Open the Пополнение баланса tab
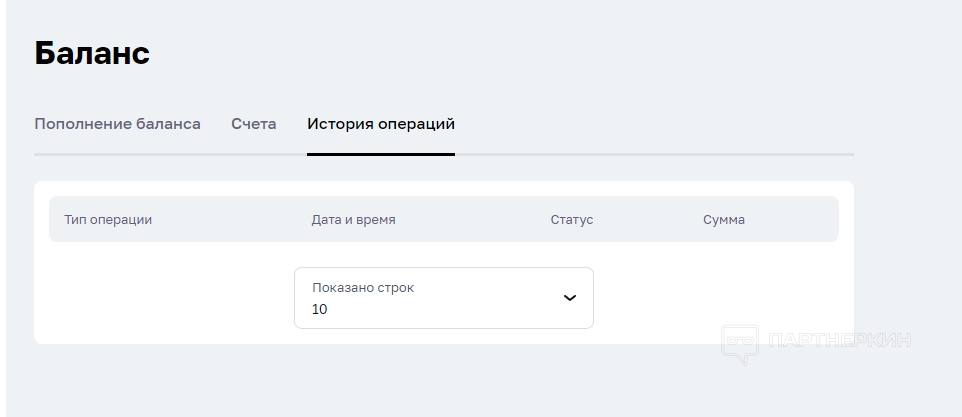This screenshot has width=962, height=417. tap(117, 124)
